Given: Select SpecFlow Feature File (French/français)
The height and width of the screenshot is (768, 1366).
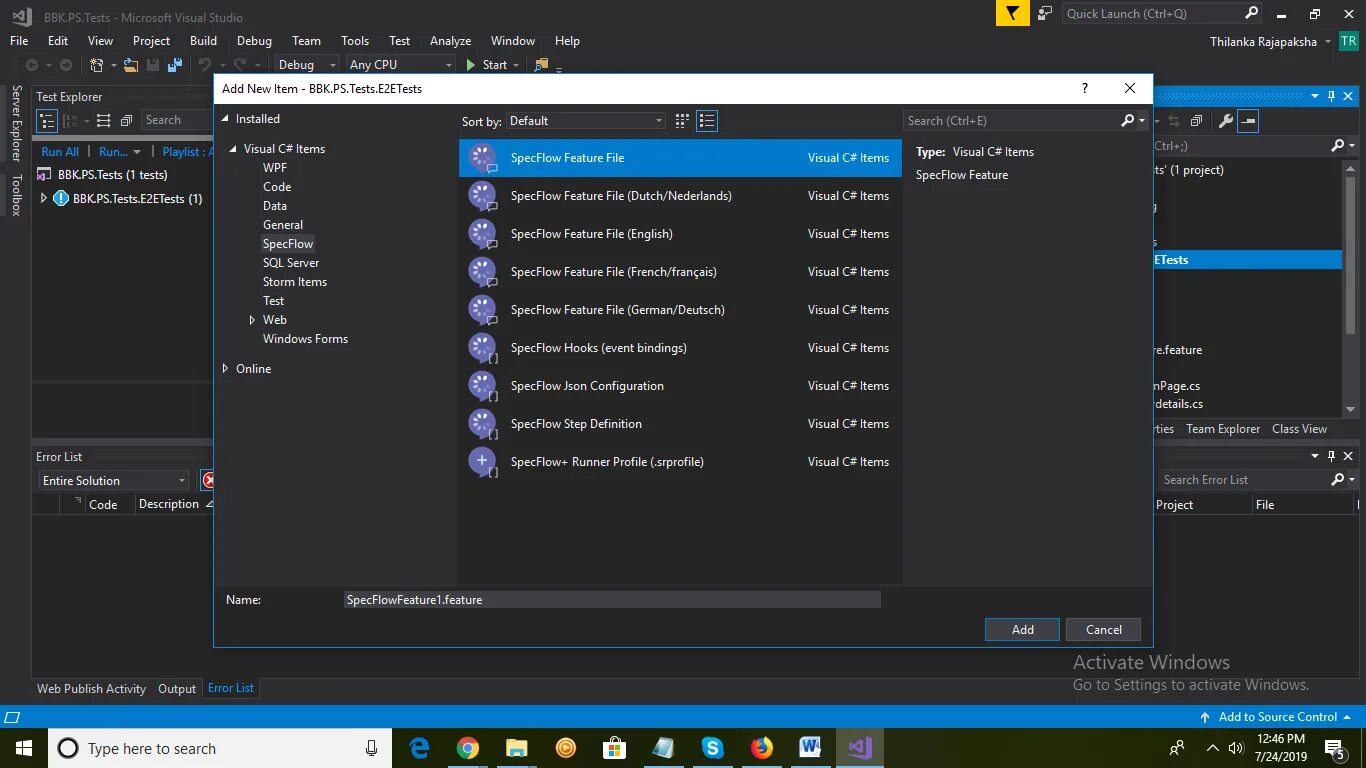Looking at the screenshot, I should 680,272.
